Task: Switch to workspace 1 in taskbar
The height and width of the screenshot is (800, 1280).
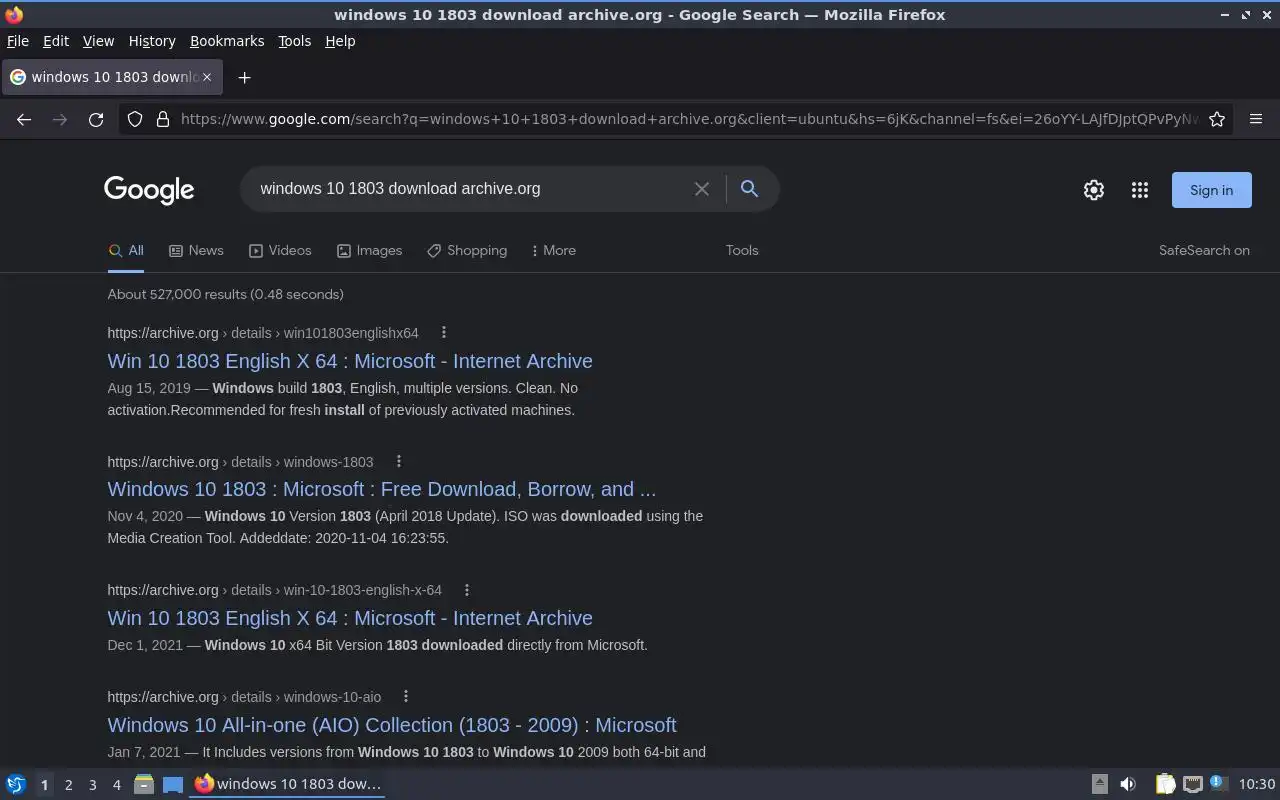Action: pyautogui.click(x=44, y=785)
